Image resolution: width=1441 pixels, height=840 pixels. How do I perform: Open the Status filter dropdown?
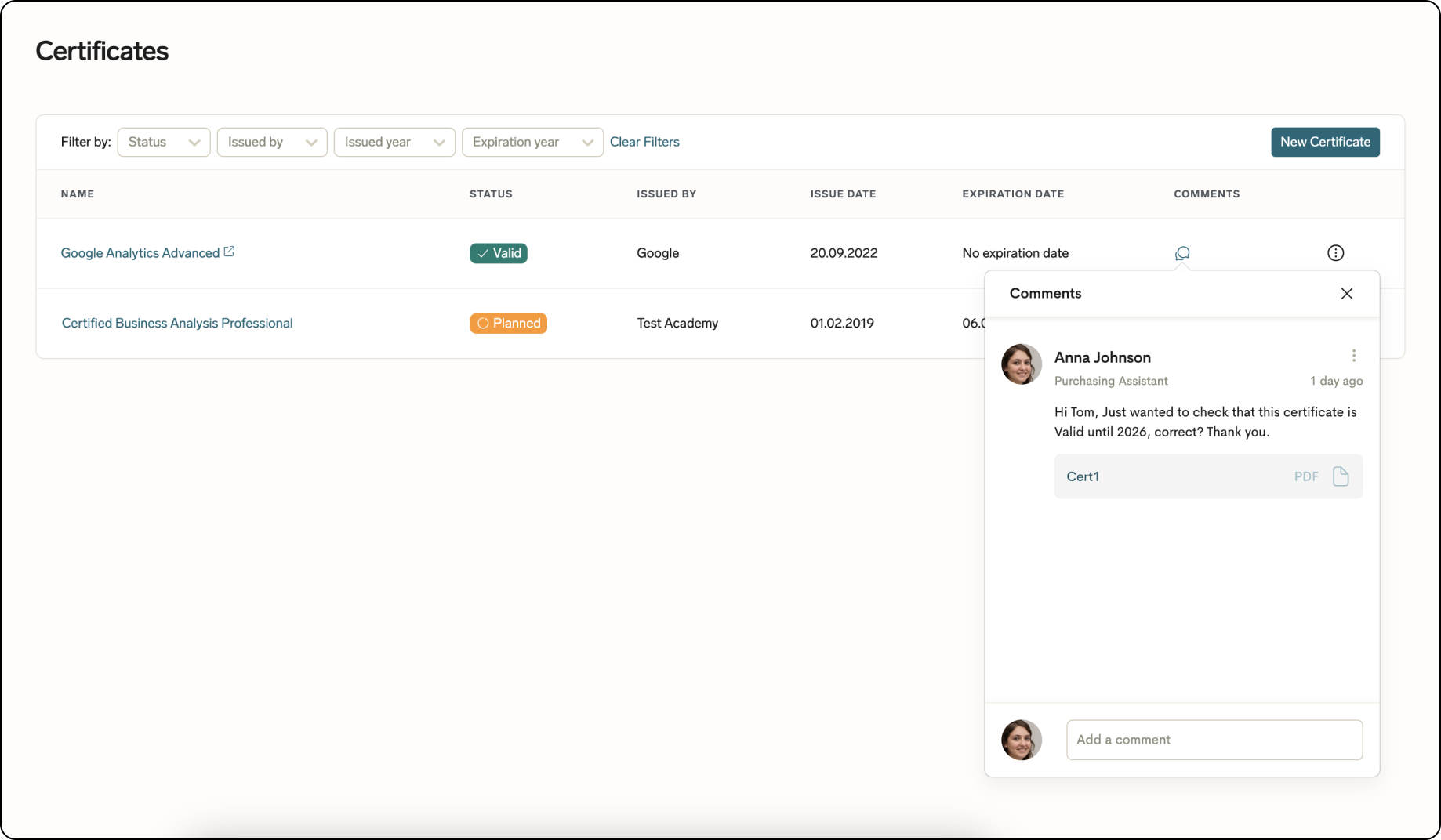point(163,142)
